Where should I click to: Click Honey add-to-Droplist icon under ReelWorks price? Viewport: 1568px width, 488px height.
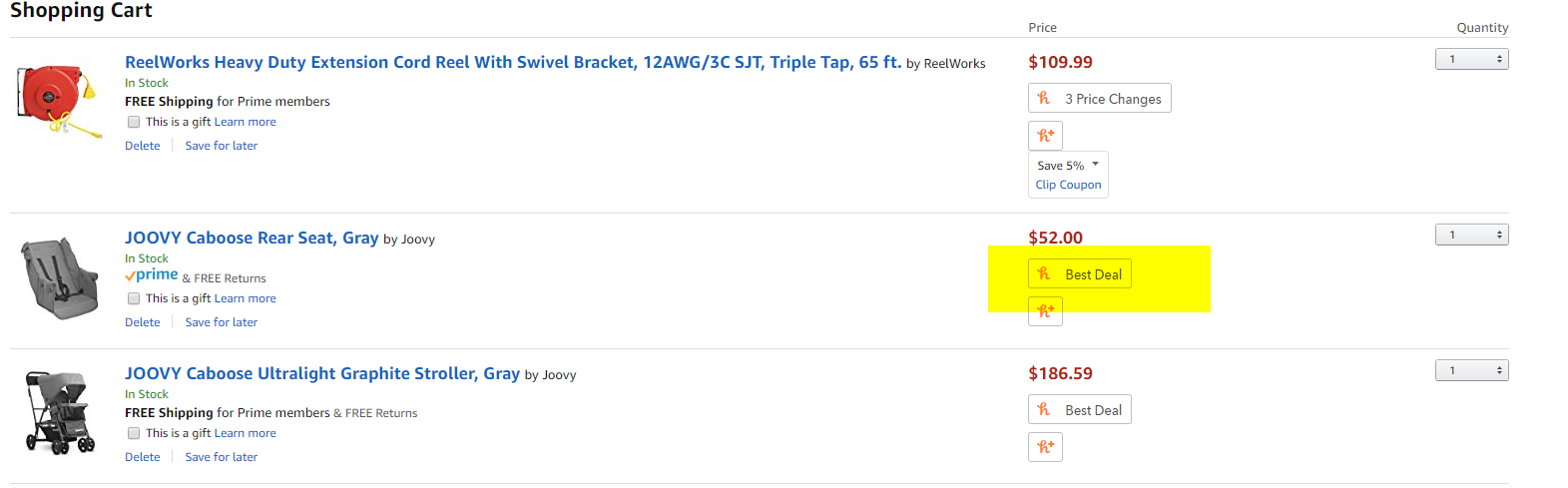coord(1045,135)
